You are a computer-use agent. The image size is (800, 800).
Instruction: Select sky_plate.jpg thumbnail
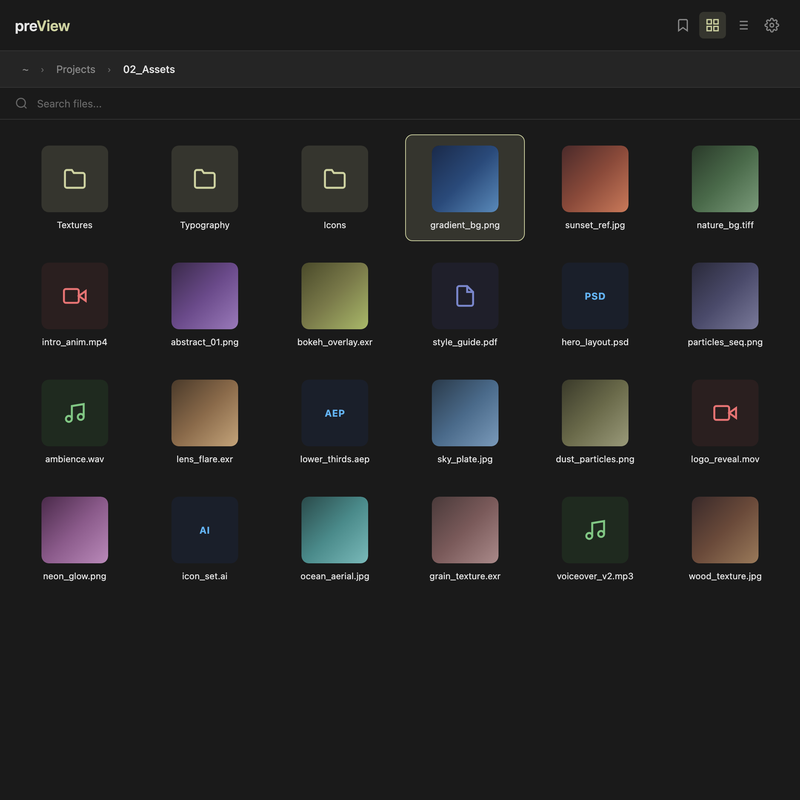(x=465, y=413)
